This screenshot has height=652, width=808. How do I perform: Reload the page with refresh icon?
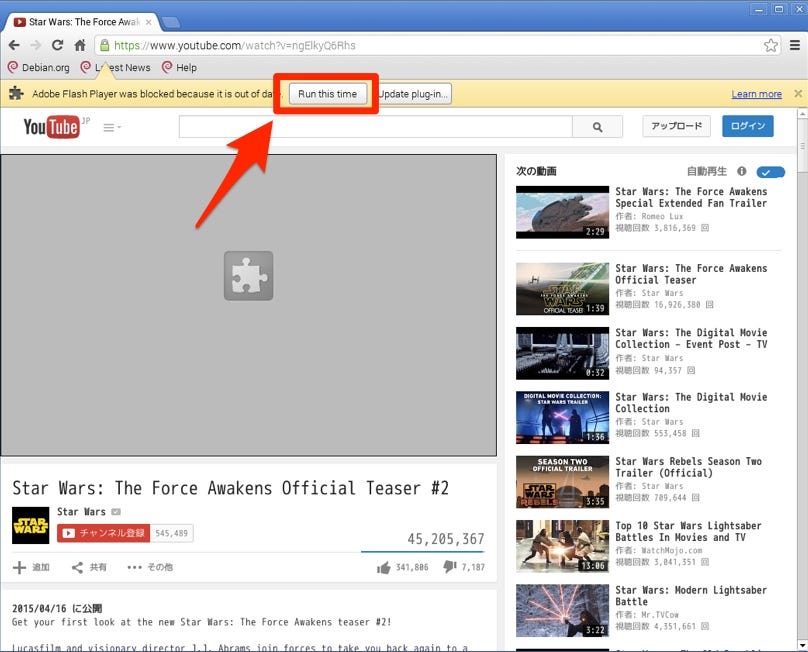(x=57, y=45)
